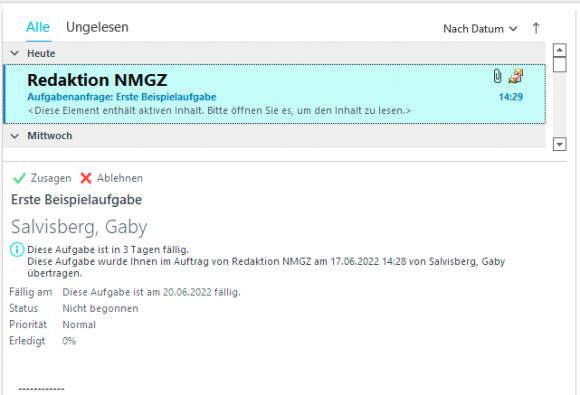Image resolution: width=580 pixels, height=395 pixels.
Task: Click the message list scroll down arrow
Action: (560, 144)
